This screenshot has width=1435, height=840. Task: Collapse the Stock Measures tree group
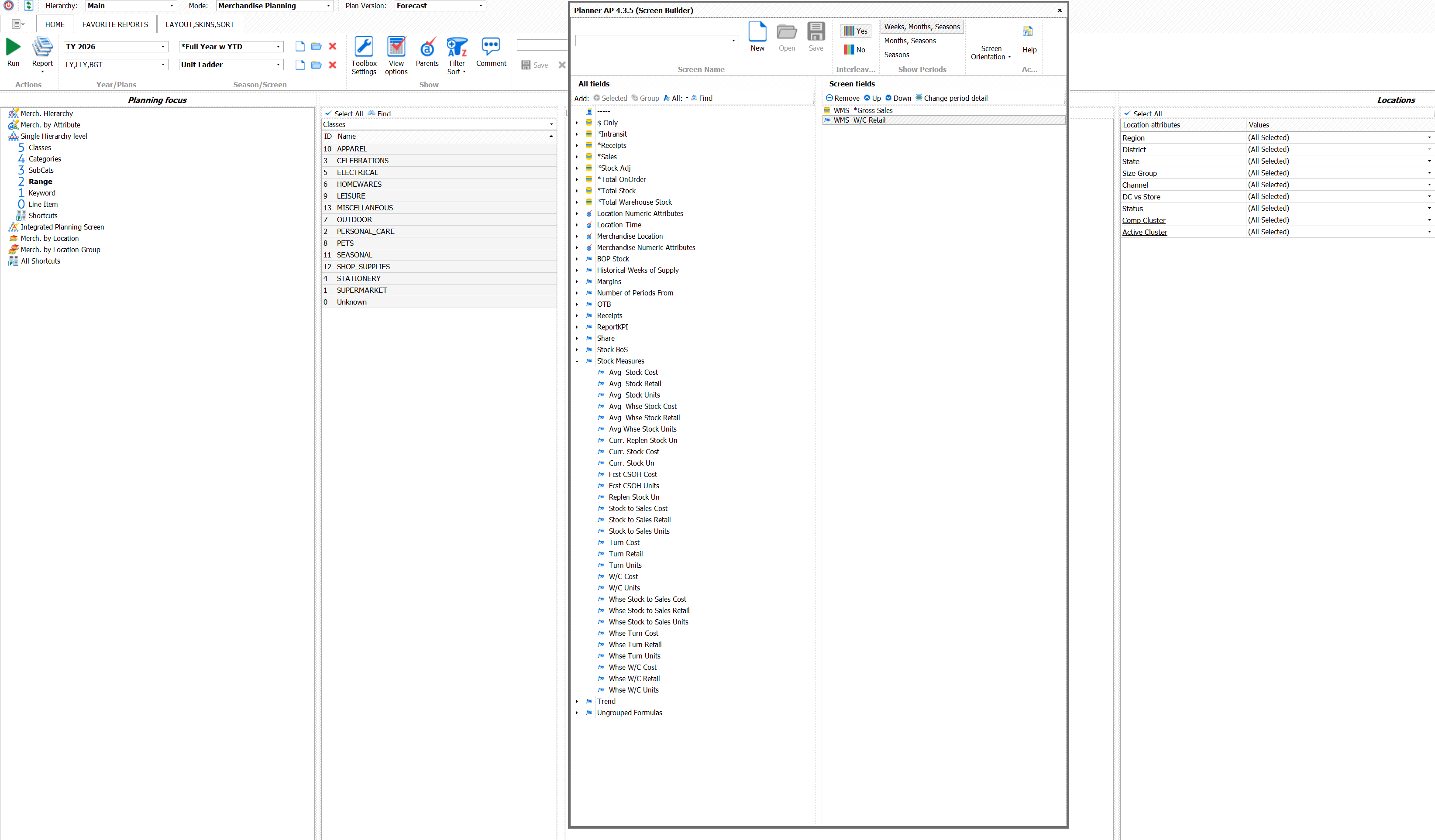point(577,361)
